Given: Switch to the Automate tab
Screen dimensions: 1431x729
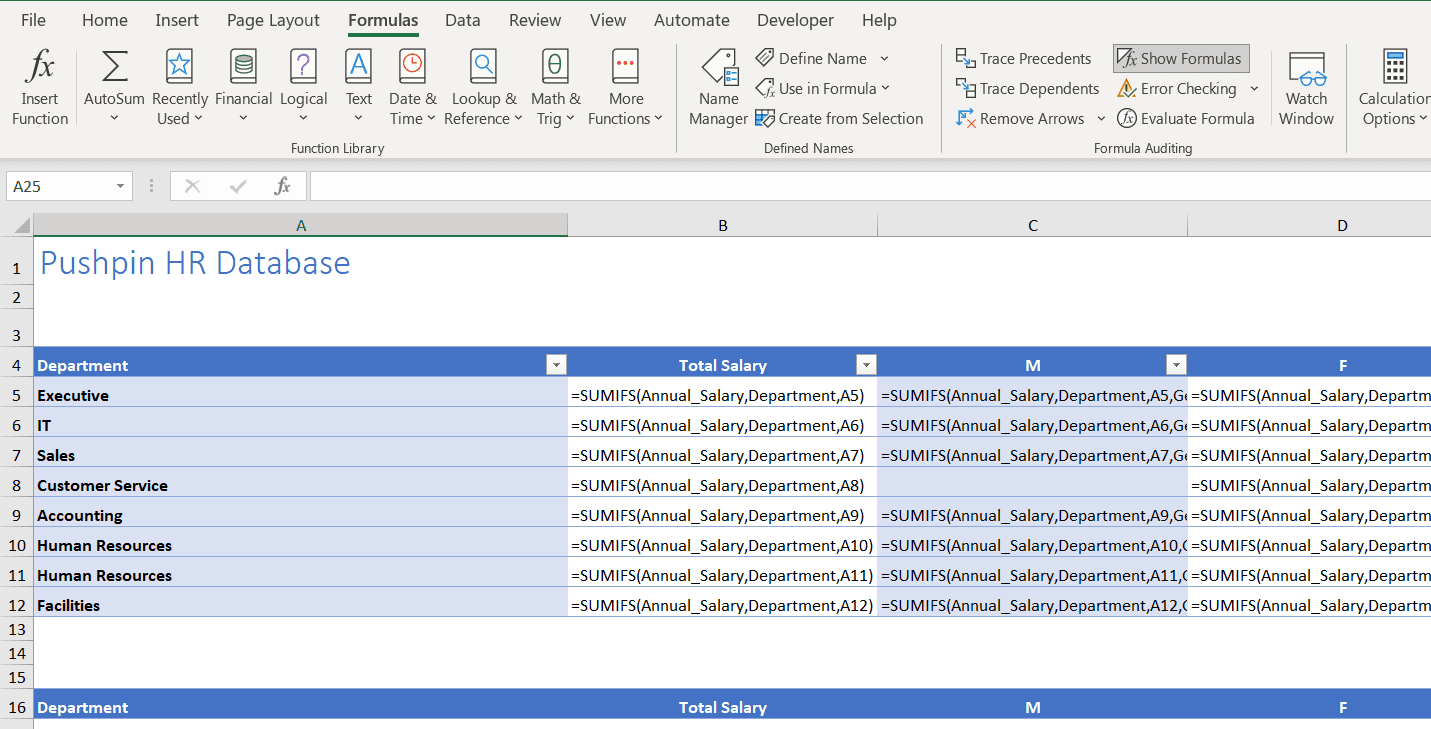Looking at the screenshot, I should [x=692, y=20].
